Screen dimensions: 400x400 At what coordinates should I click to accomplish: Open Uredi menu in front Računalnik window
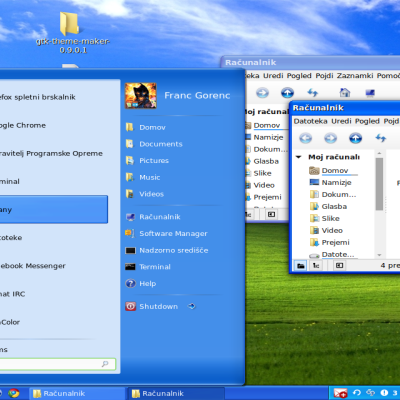341,121
